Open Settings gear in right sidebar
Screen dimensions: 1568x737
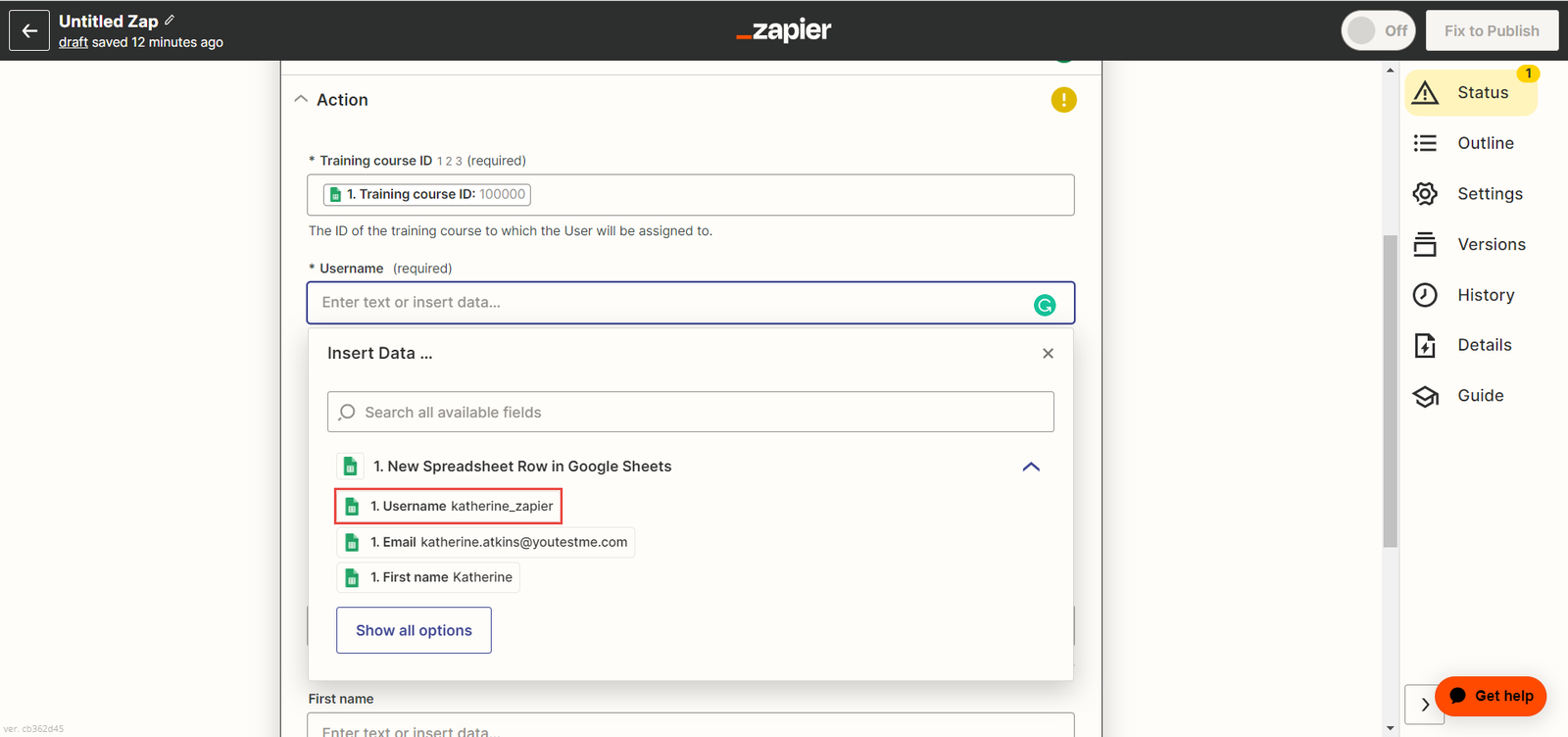click(1425, 194)
